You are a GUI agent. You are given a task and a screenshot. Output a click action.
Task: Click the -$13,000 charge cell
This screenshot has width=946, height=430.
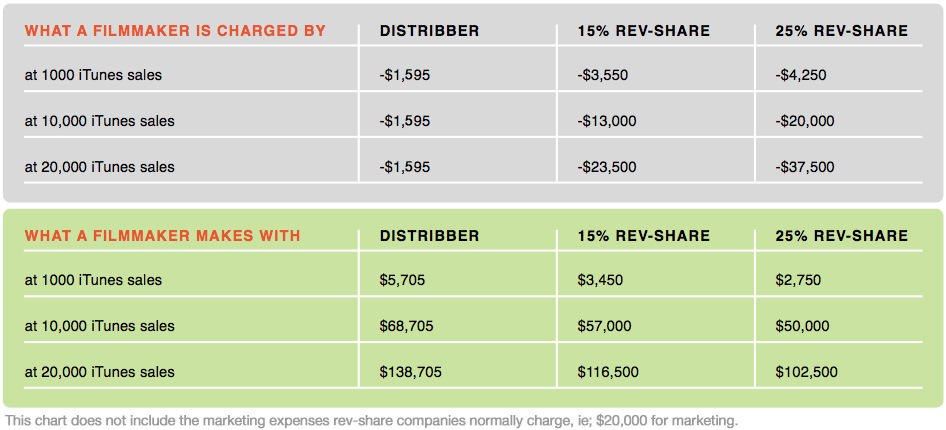click(607, 121)
